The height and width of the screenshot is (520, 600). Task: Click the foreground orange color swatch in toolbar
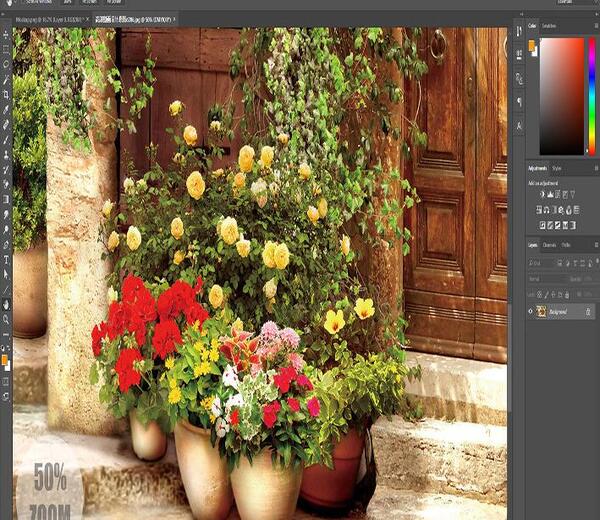click(4, 359)
